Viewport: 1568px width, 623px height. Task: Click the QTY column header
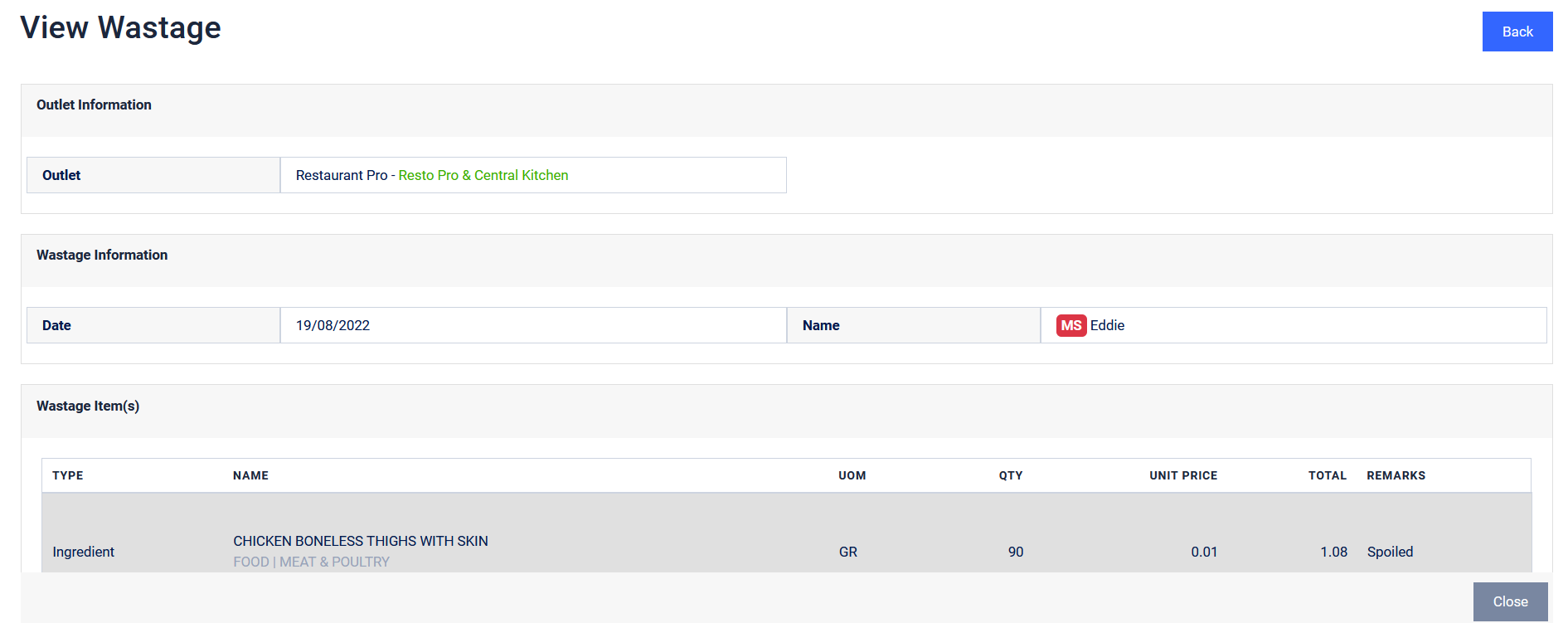pos(1010,475)
